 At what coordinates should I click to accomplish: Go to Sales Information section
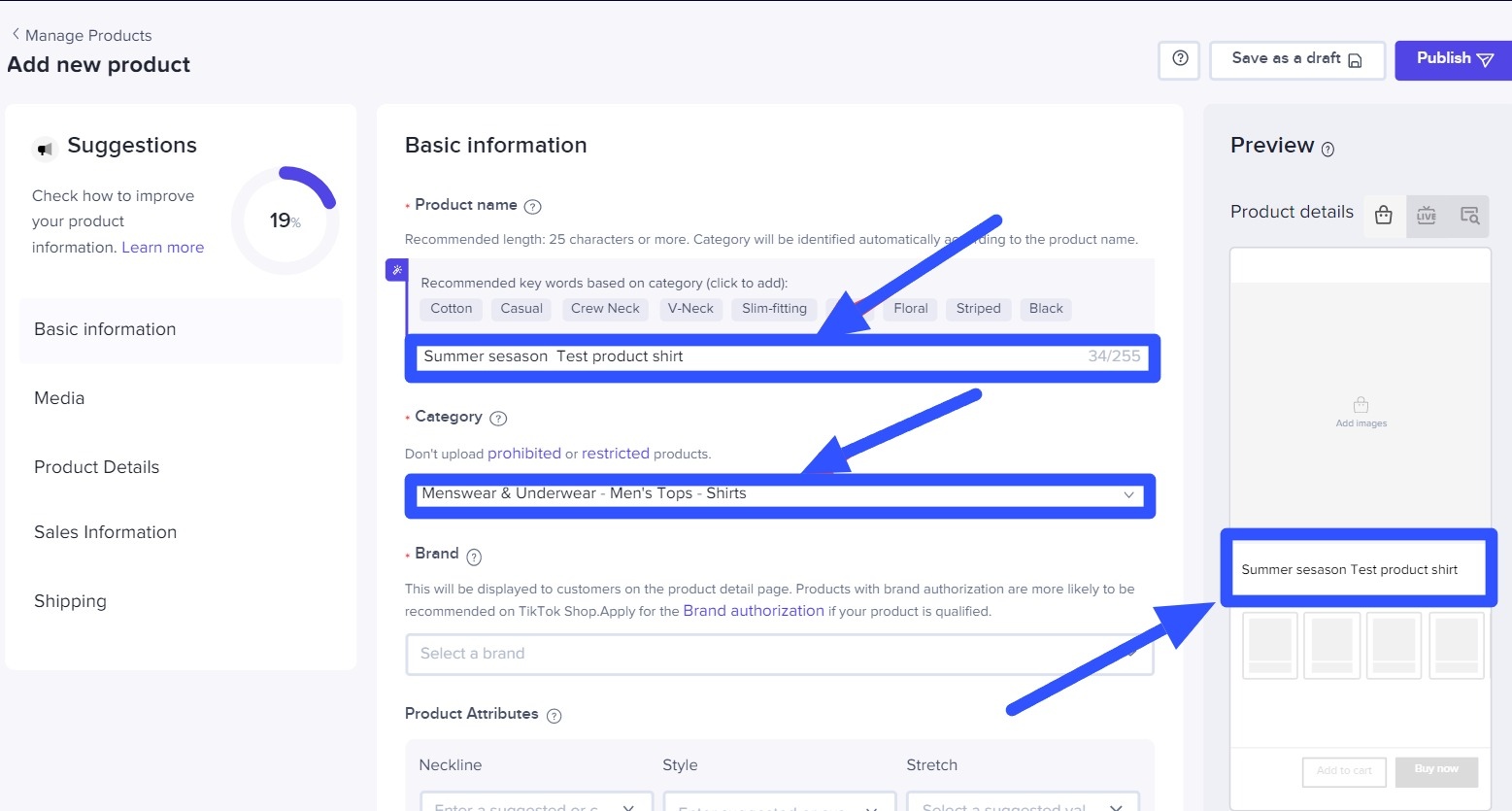pos(105,532)
